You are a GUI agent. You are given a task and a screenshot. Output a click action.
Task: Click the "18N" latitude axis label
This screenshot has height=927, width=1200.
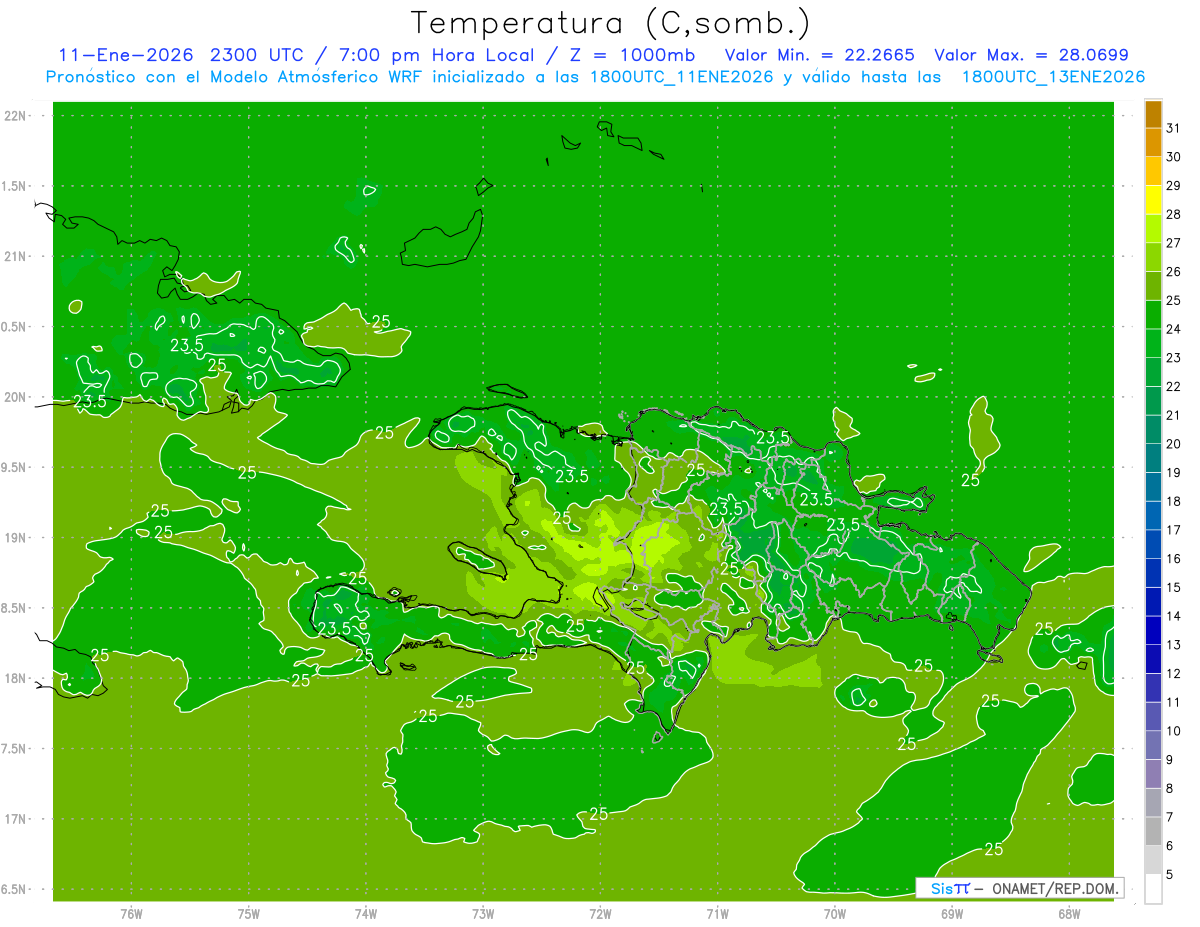point(17,678)
